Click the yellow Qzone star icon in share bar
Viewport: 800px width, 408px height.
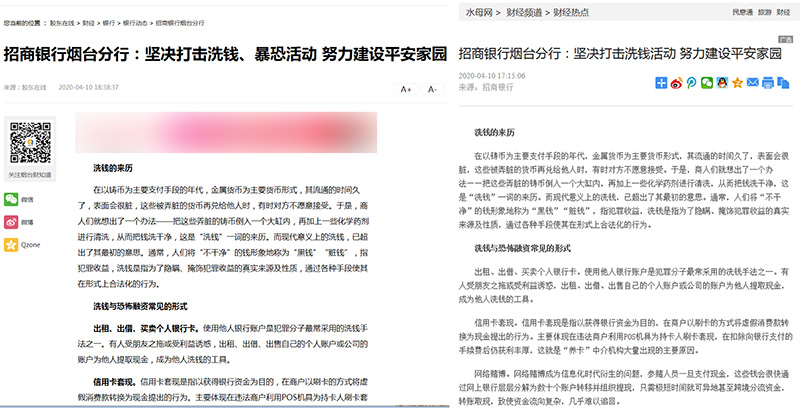737,83
